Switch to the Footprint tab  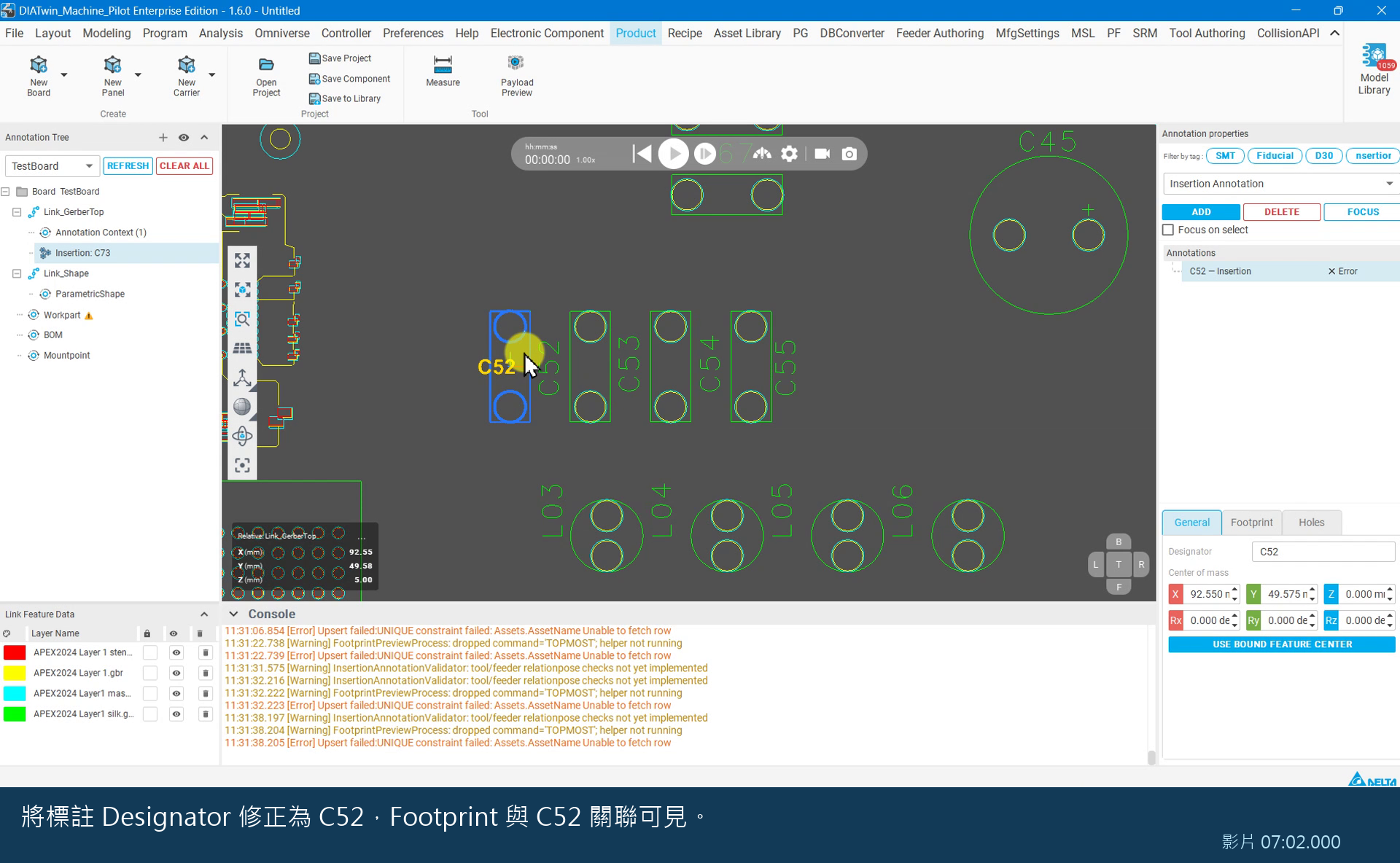1251,523
